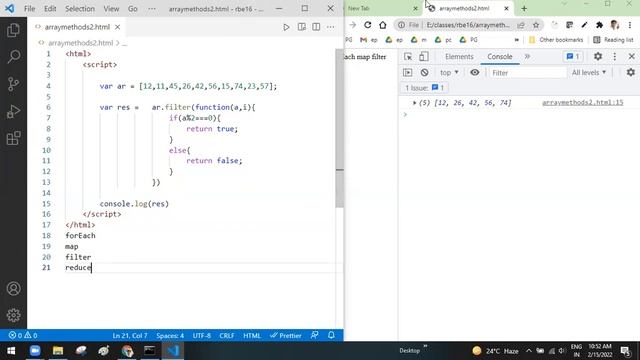Bookmark this page with star icon
Image resolution: width=640 pixels, height=360 pixels.
[536, 25]
